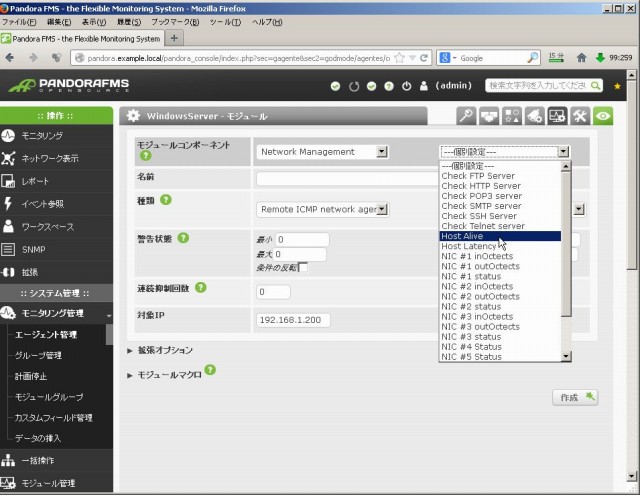Select Host Alive from list
640x495 pixels.
[500, 236]
